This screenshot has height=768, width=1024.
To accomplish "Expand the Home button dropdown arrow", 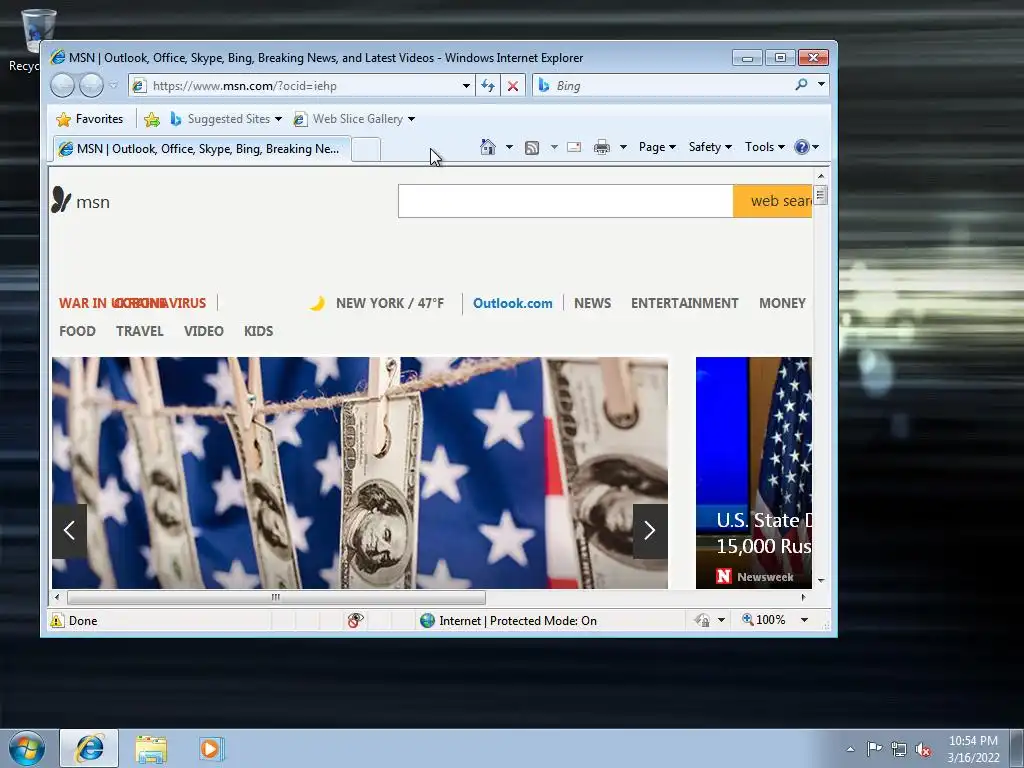I will (509, 147).
